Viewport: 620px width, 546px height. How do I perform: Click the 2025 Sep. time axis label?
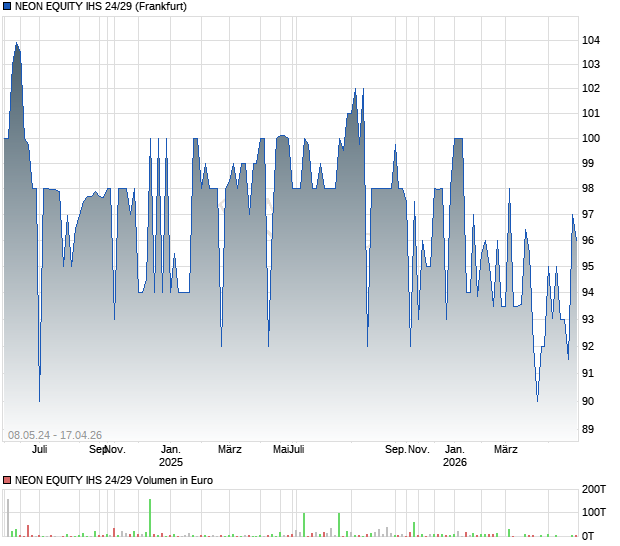click(x=395, y=450)
